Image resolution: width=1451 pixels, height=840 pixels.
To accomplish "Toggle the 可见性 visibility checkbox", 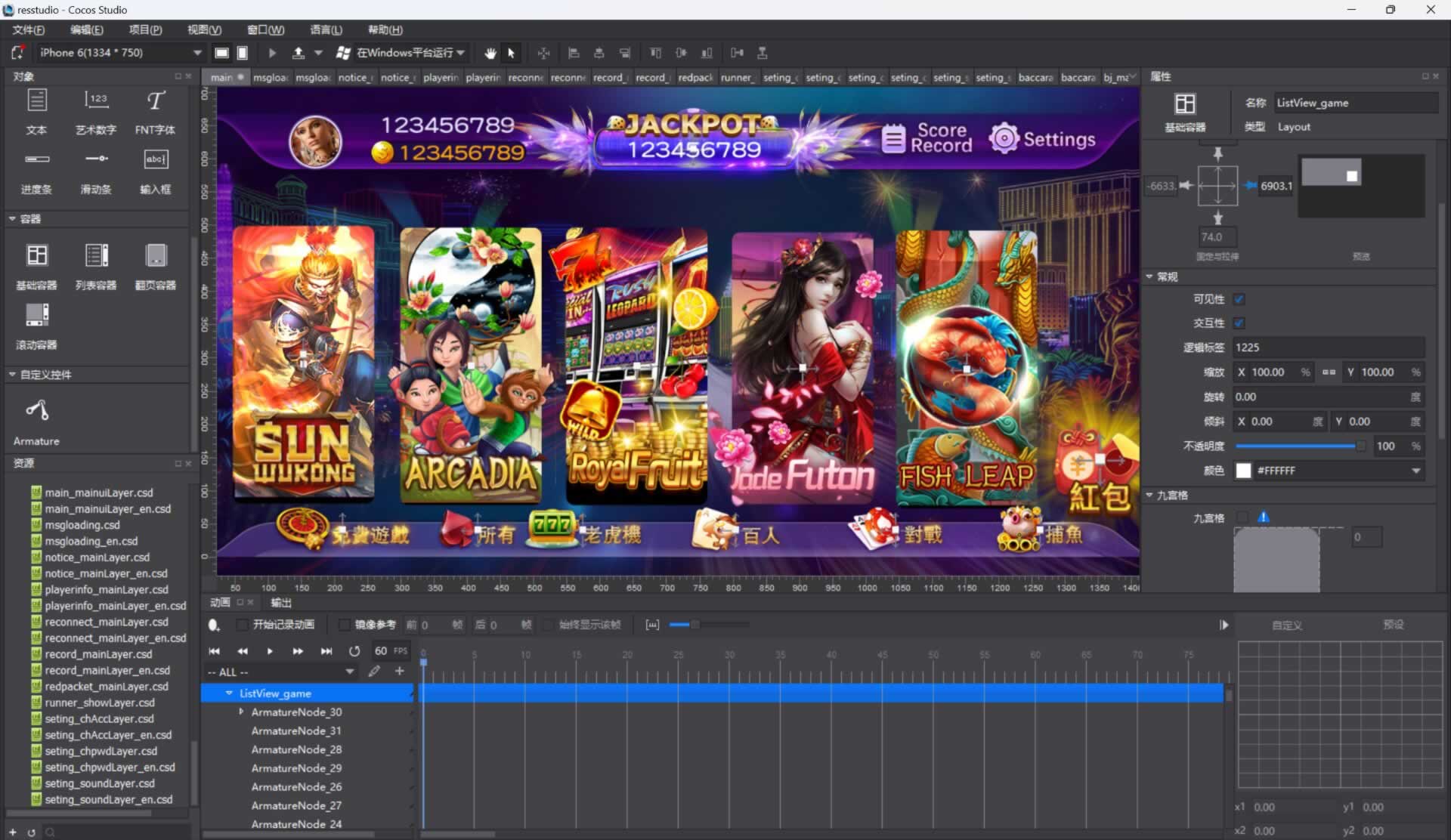I will click(1239, 299).
